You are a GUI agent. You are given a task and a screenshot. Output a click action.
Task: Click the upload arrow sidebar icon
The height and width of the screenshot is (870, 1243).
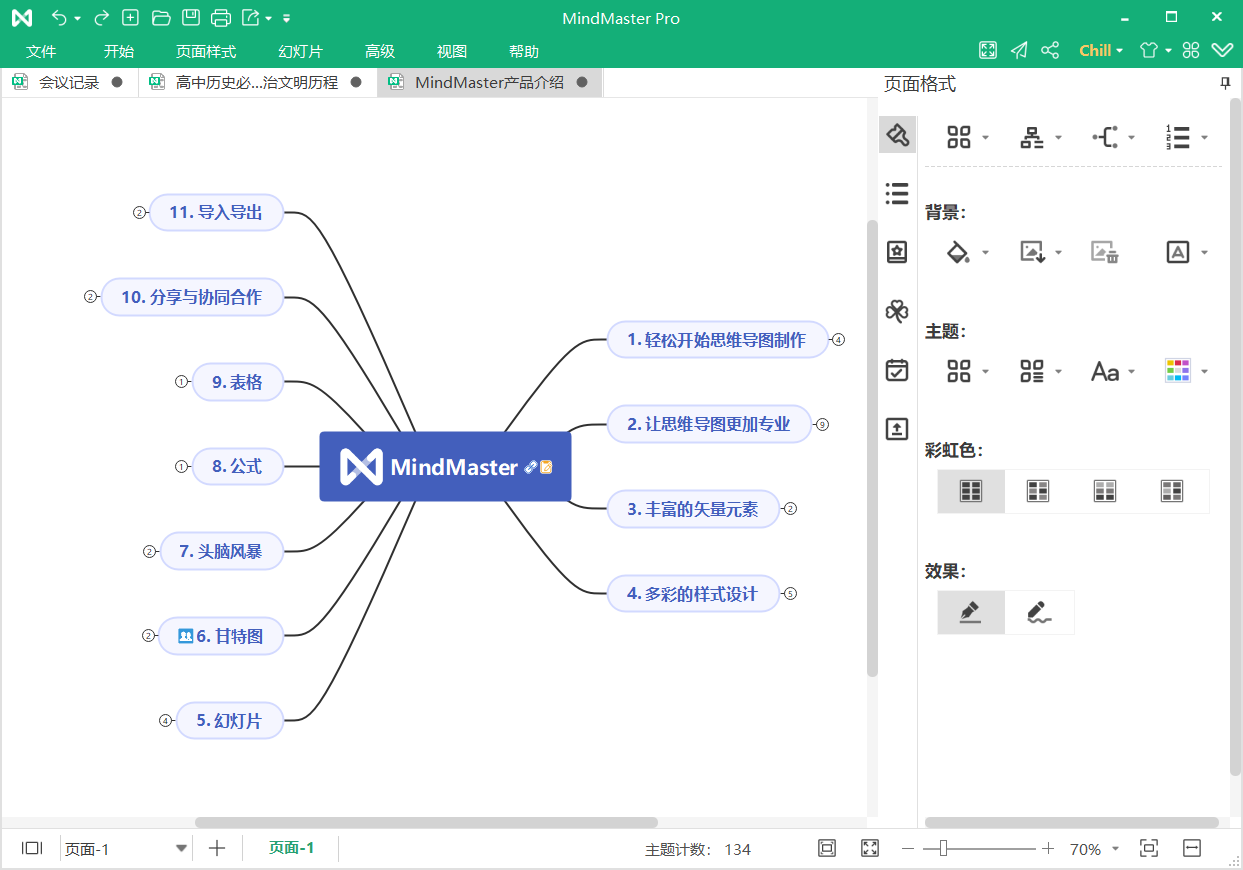click(x=897, y=429)
